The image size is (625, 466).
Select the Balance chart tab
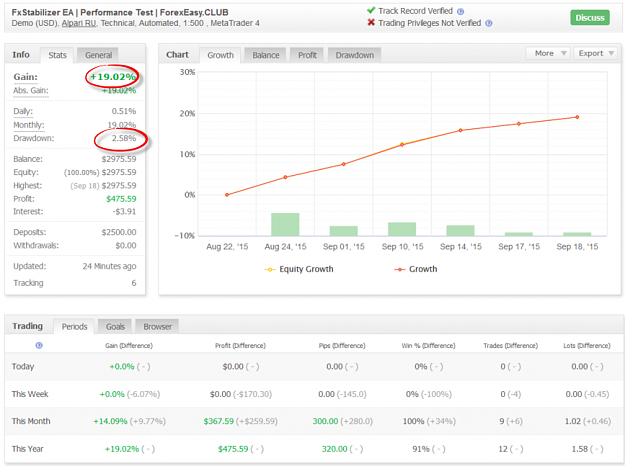[266, 55]
